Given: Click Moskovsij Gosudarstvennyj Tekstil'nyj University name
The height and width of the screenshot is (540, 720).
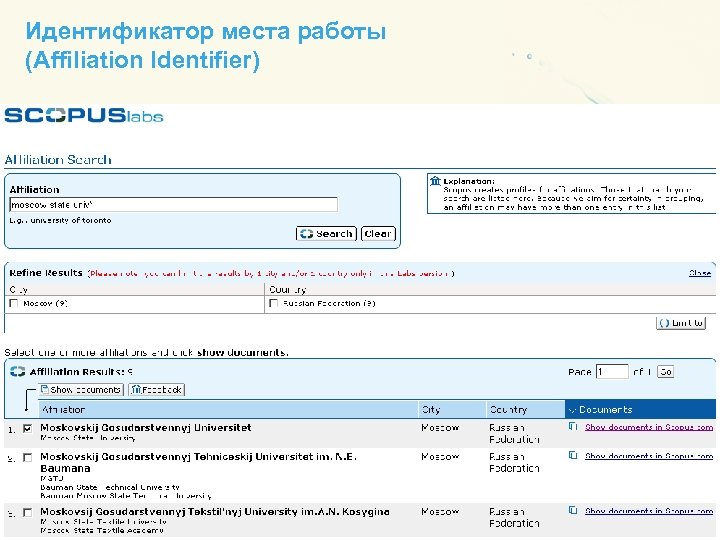Looking at the screenshot, I should tap(215, 512).
